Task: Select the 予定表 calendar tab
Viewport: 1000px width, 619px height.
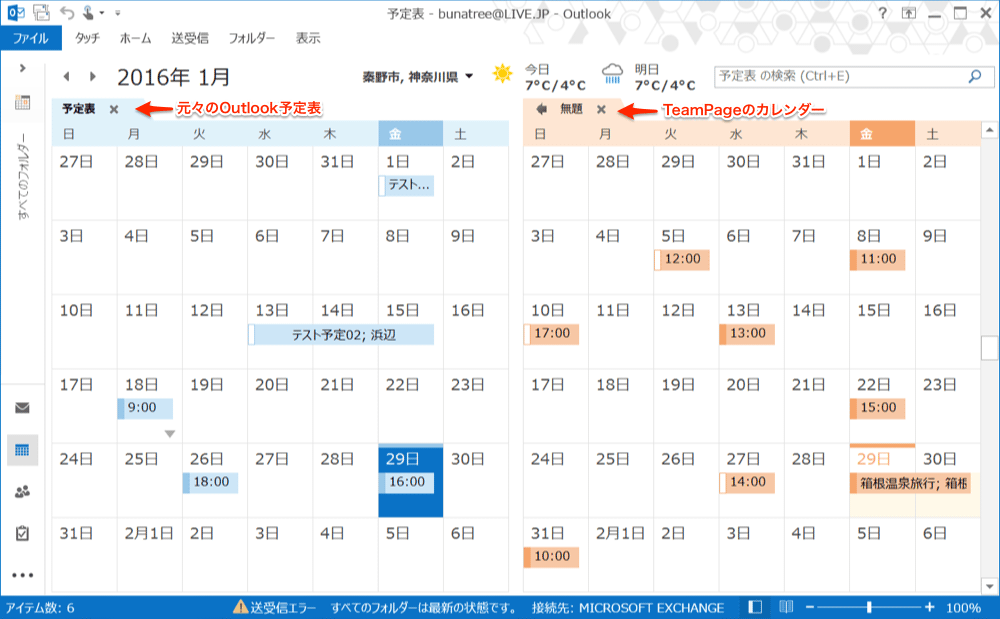Action: pos(78,109)
